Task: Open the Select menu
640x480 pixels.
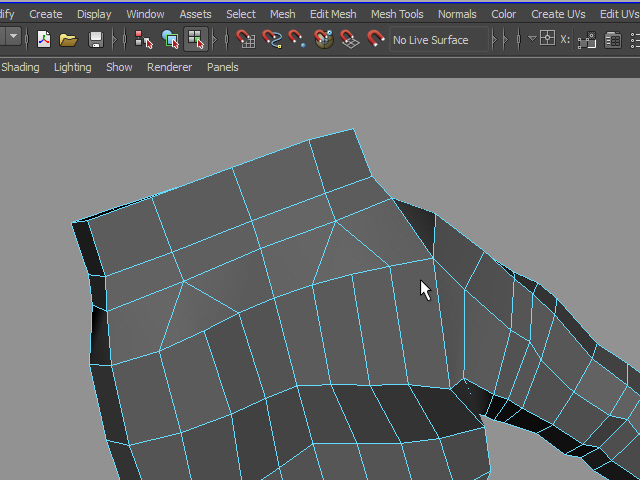Action: [x=241, y=14]
